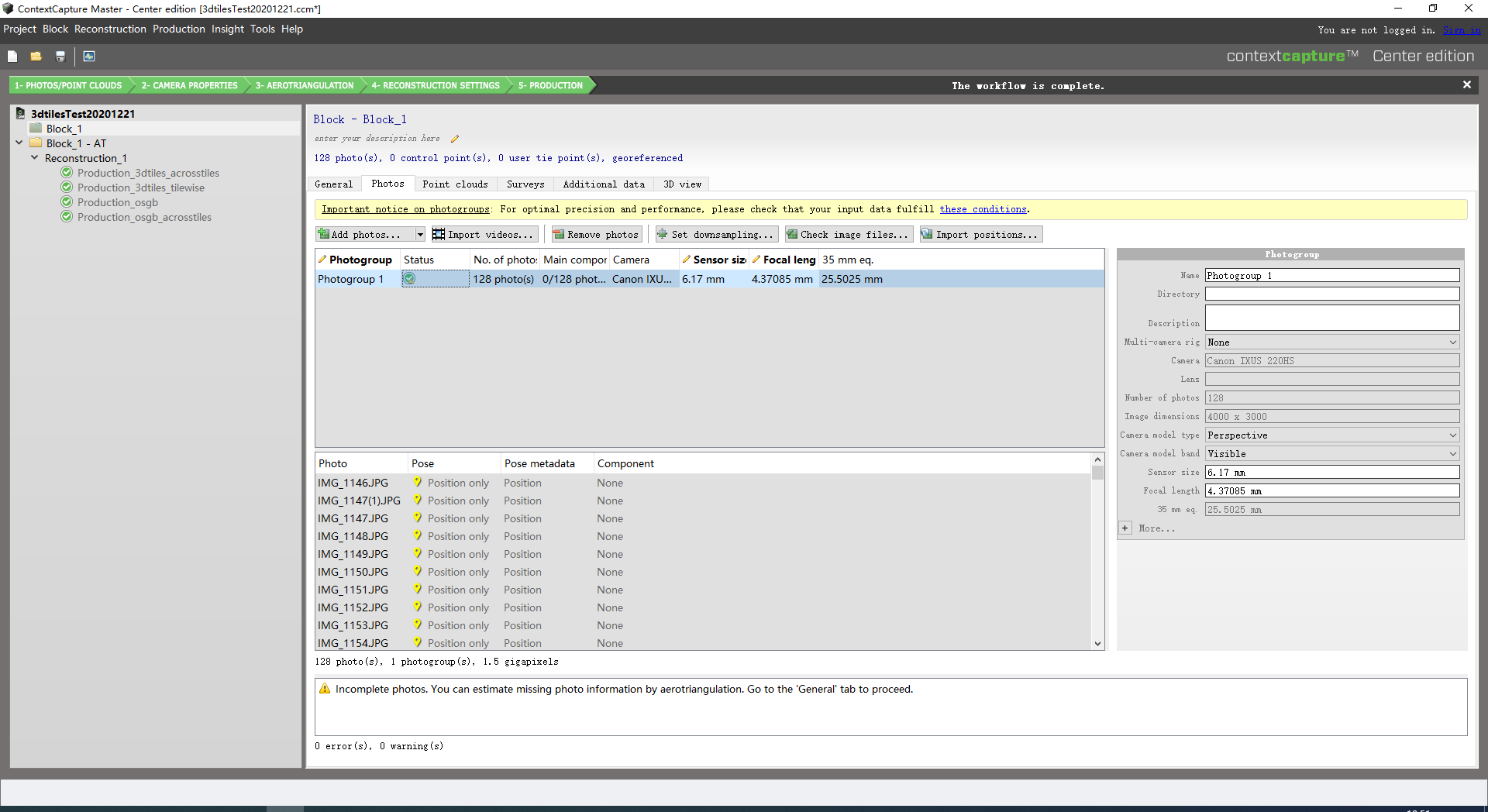Open the Block menu
1488x812 pixels.
point(55,29)
